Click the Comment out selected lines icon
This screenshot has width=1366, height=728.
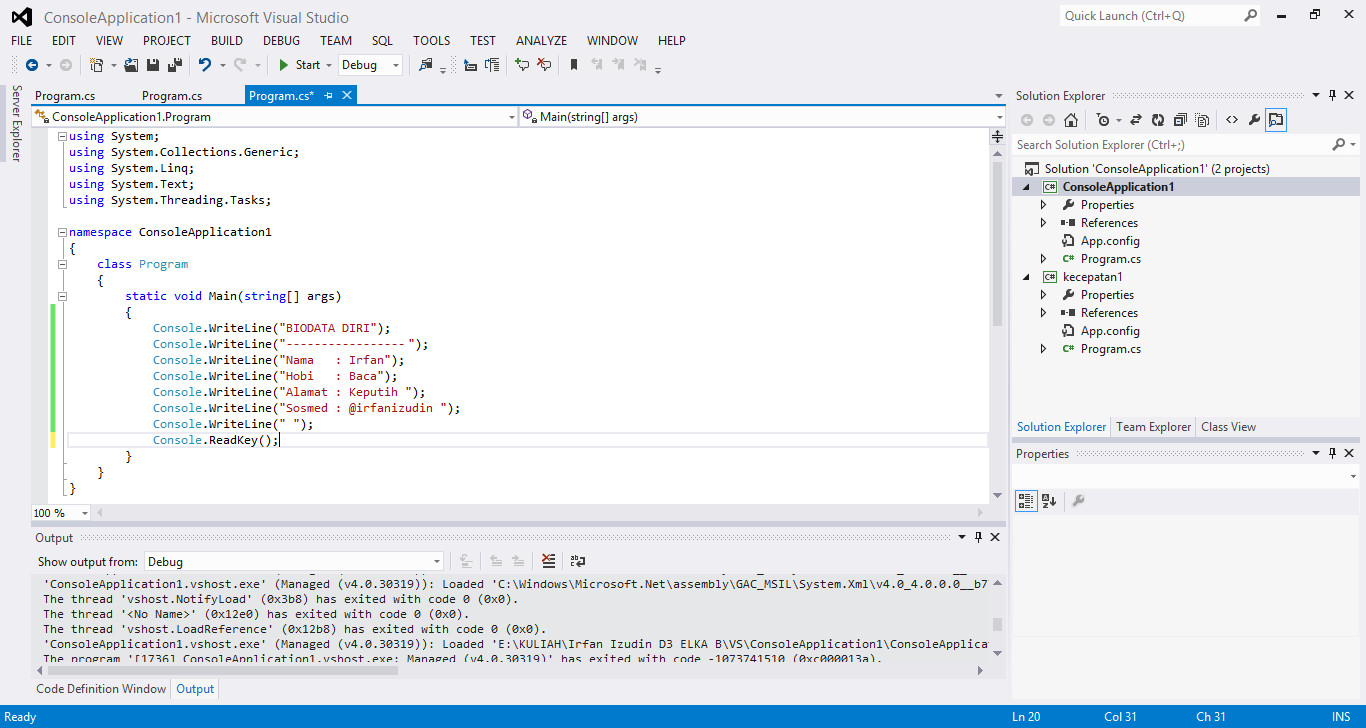pyautogui.click(x=522, y=65)
